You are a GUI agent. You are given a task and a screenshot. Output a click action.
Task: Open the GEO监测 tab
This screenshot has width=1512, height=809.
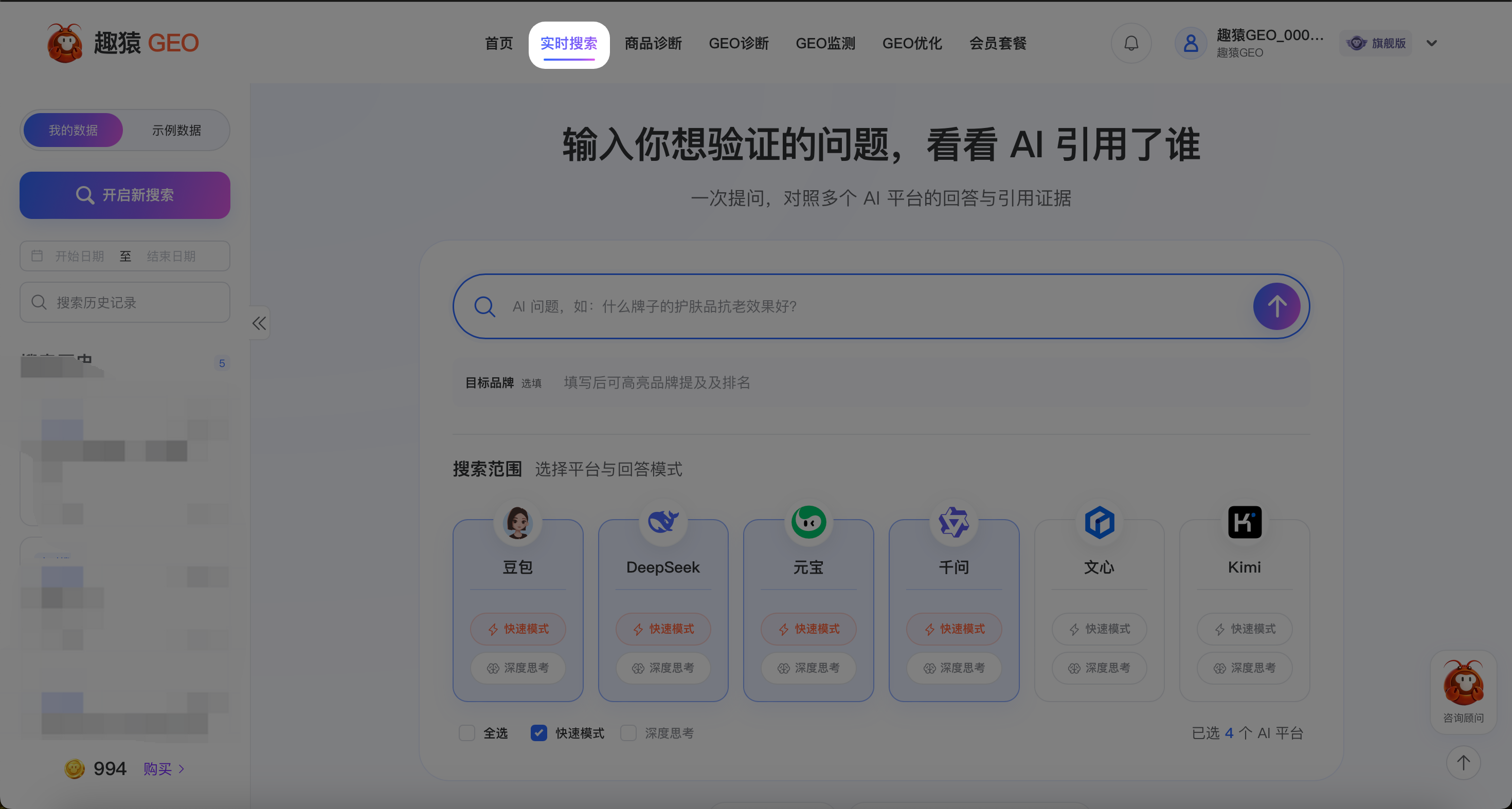click(825, 43)
